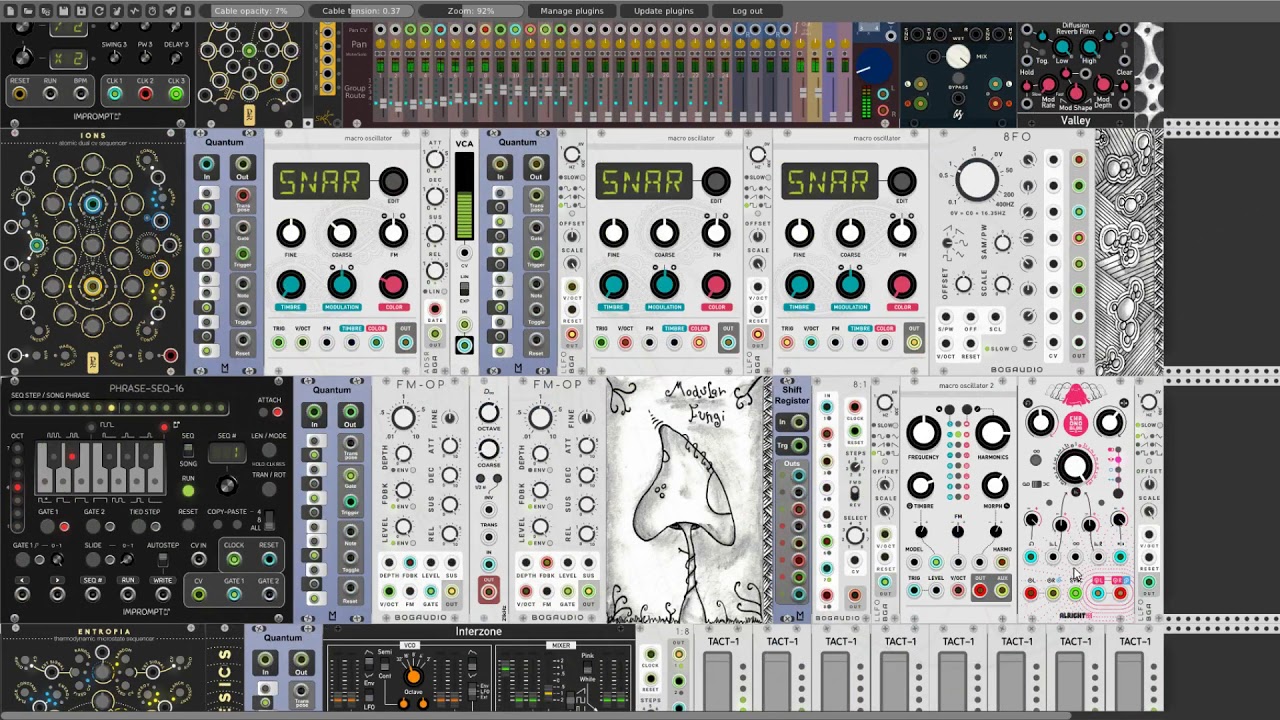The height and width of the screenshot is (720, 1280).
Task: Click the Cable opacity slider
Action: coord(251,11)
